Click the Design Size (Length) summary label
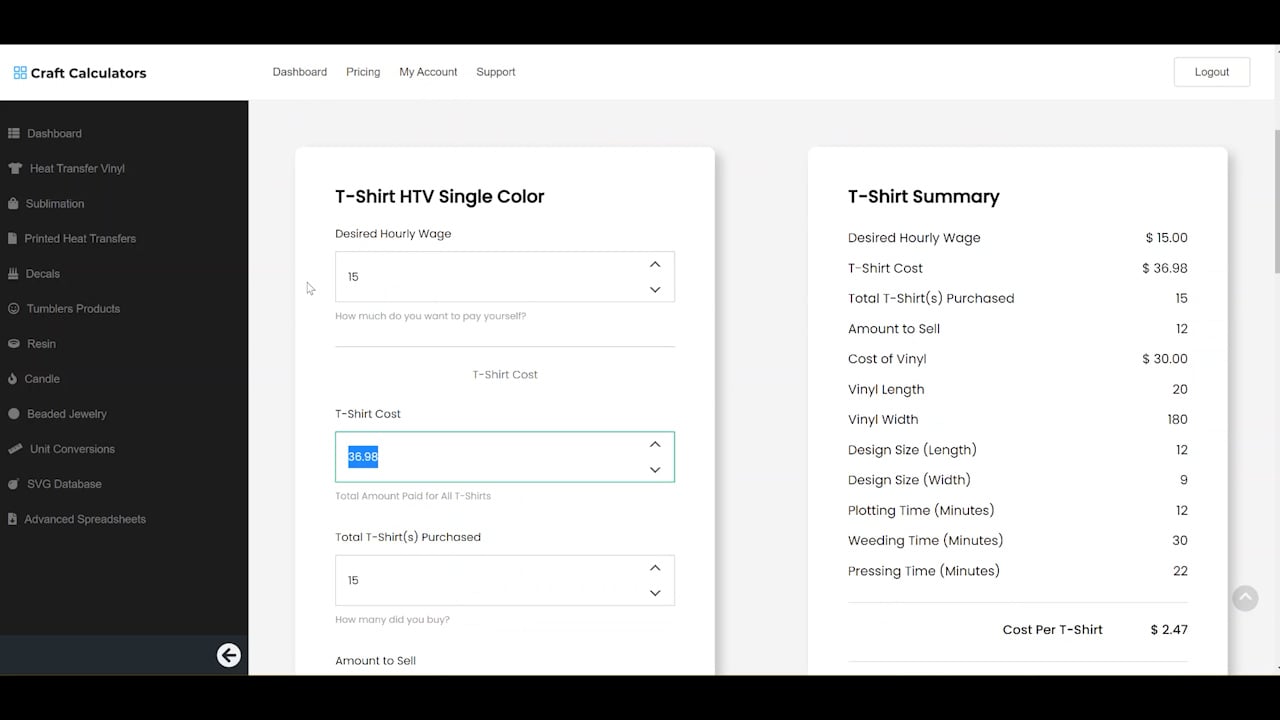The image size is (1280, 720). coord(912,450)
